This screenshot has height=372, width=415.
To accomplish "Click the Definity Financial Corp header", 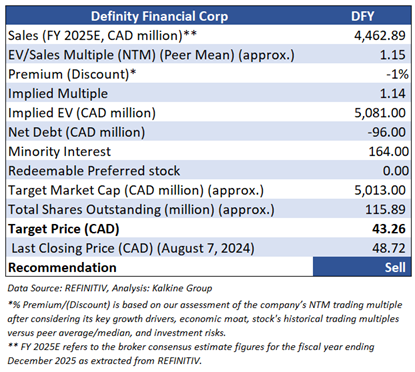I will [x=159, y=16].
